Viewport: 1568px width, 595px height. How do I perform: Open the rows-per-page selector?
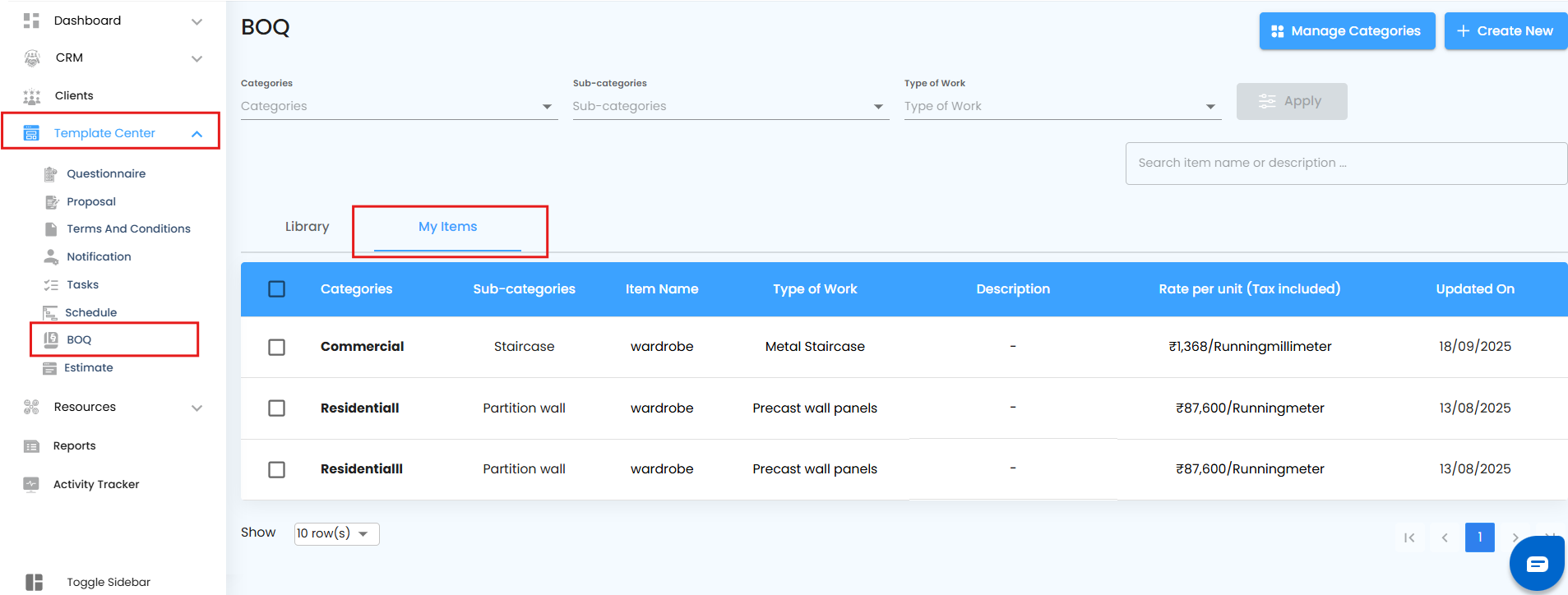pyautogui.click(x=336, y=533)
